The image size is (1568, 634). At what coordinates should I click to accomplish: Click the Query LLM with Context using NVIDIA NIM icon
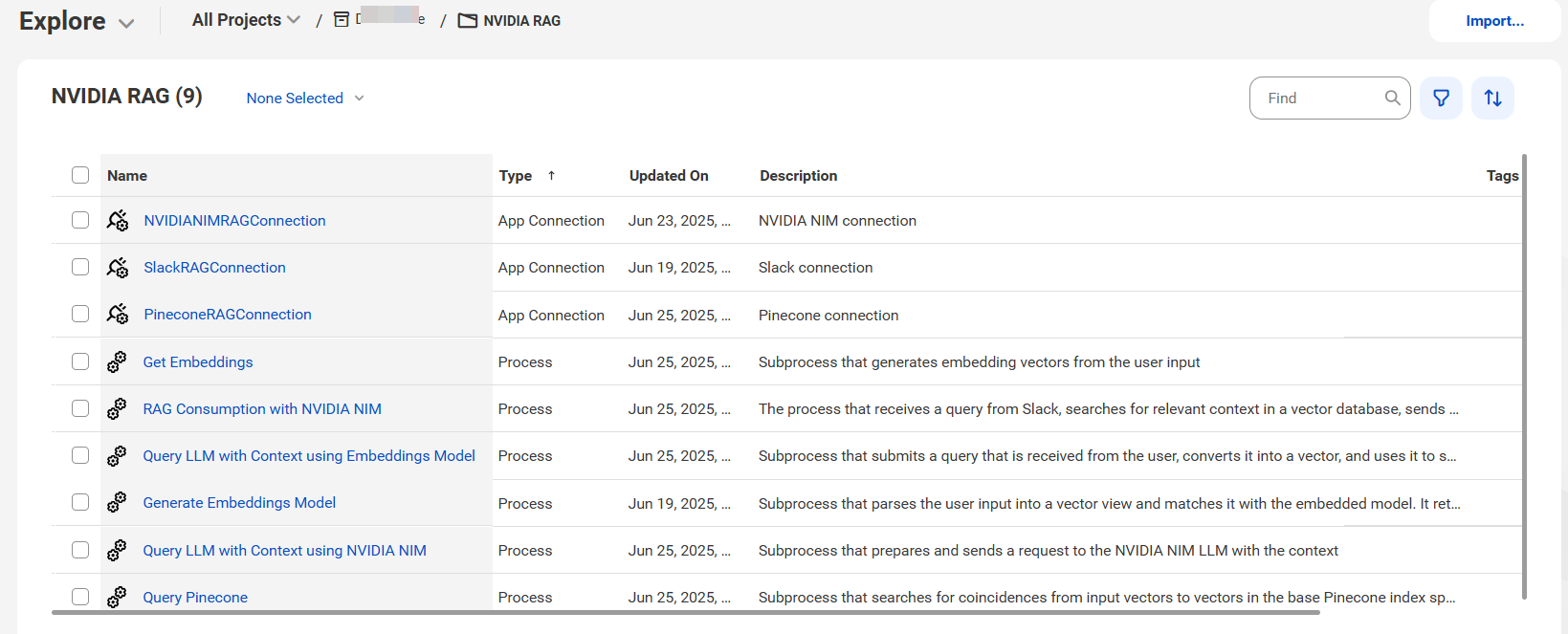coord(117,550)
